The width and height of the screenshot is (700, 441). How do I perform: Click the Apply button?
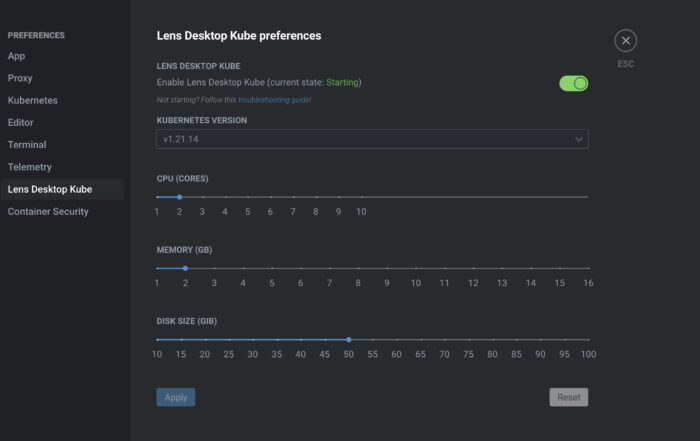[176, 397]
